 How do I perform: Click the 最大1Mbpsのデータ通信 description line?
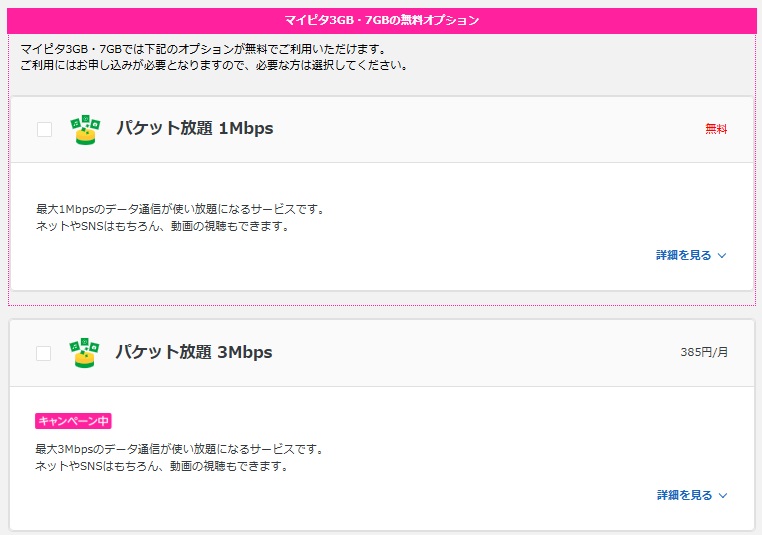click(181, 209)
